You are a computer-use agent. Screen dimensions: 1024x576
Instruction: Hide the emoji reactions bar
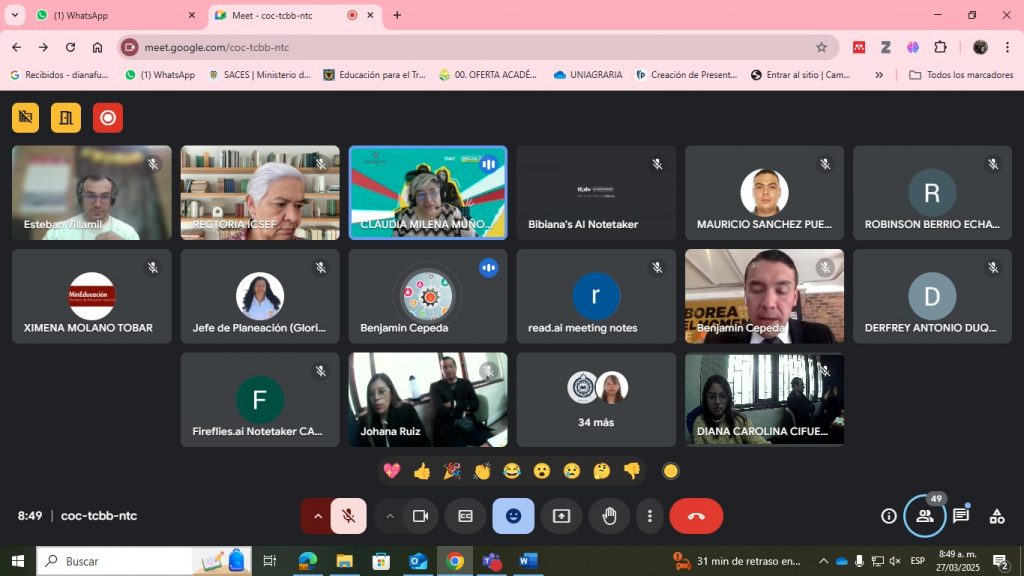click(513, 516)
